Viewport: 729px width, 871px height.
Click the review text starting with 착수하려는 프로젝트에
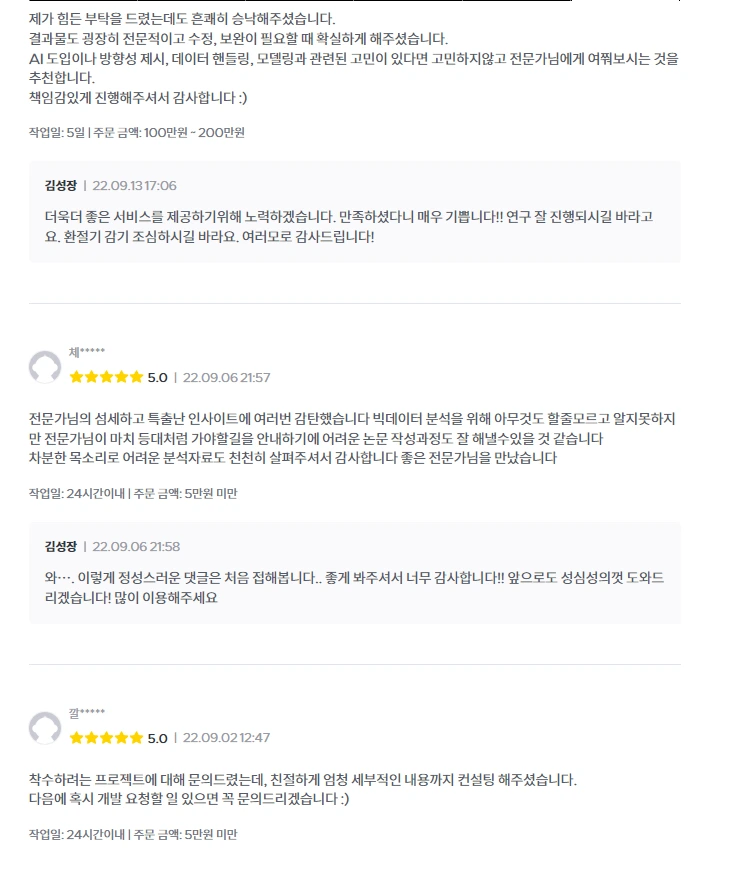click(x=303, y=789)
